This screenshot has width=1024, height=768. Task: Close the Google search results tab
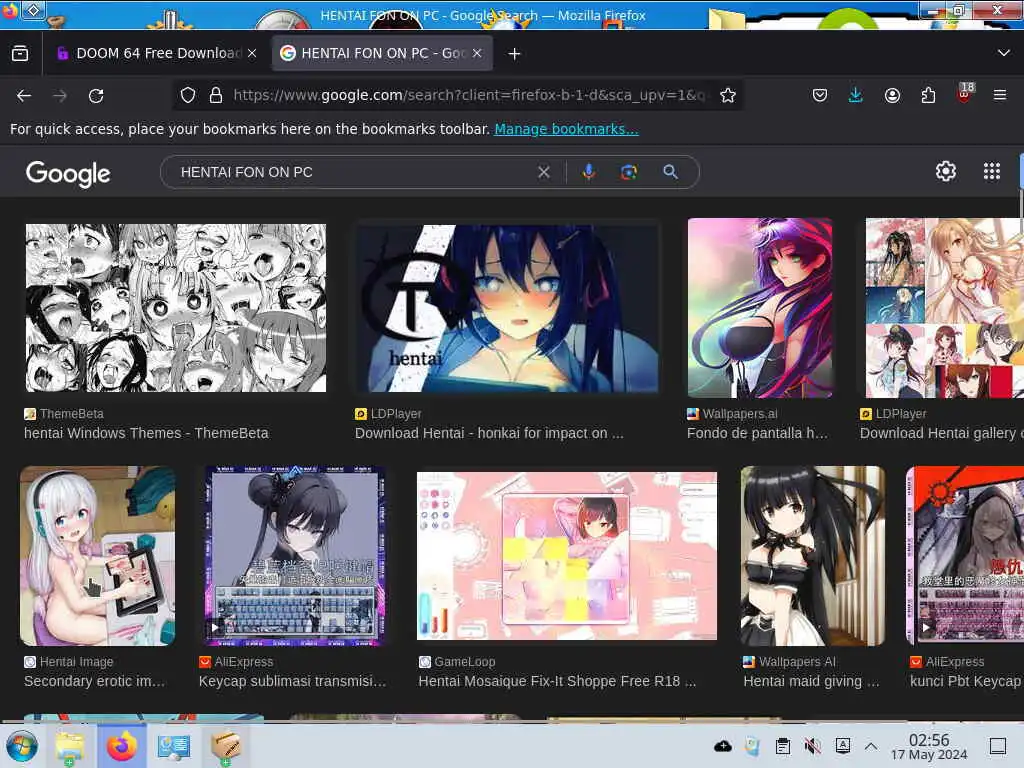[x=477, y=54]
